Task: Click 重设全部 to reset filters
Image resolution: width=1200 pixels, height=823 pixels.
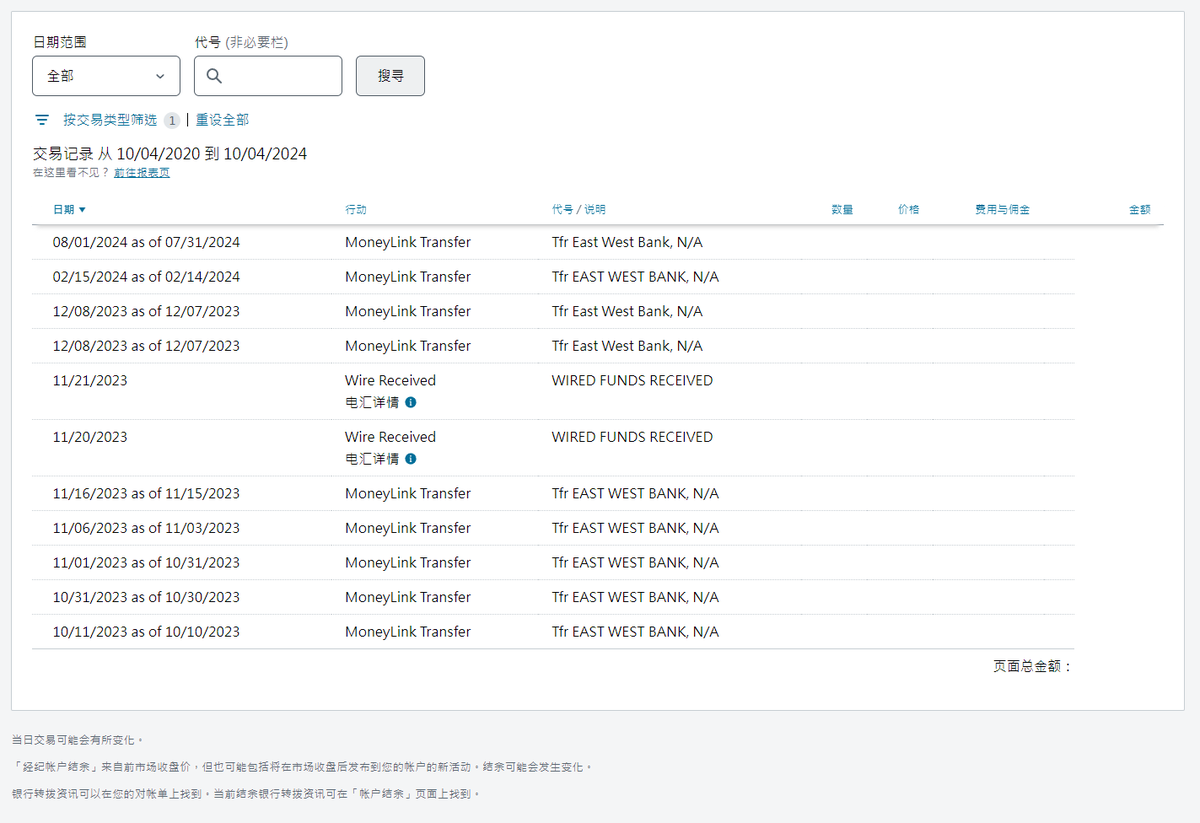Action: point(222,120)
